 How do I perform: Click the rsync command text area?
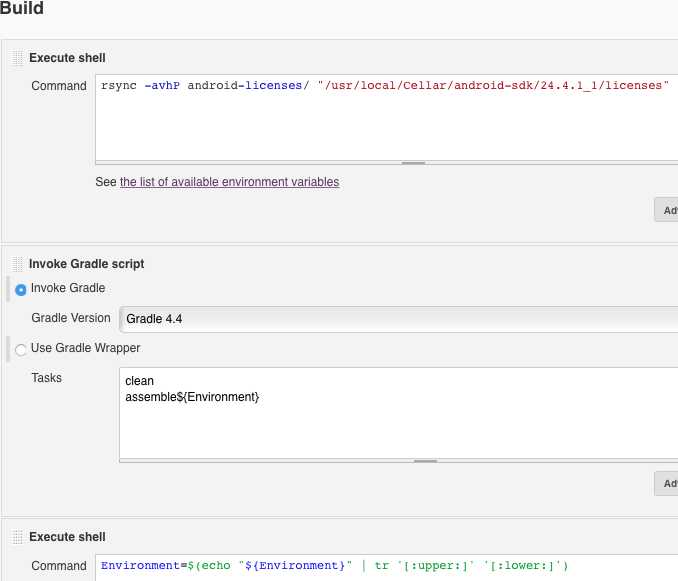(x=387, y=118)
